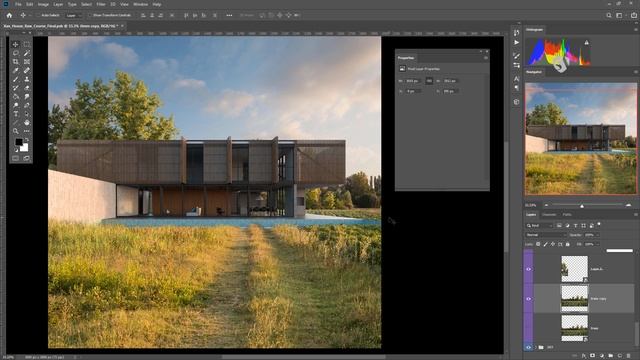Click the Navigator preview thumbnail
The width and height of the screenshot is (640, 360).
point(581,138)
